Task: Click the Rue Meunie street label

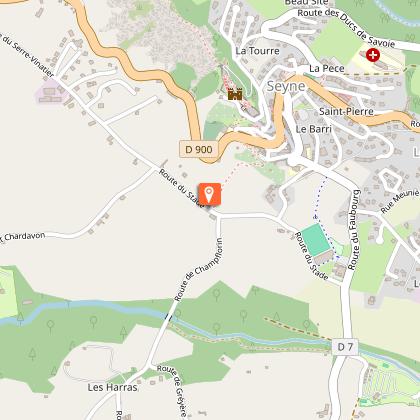Action: [x=399, y=201]
